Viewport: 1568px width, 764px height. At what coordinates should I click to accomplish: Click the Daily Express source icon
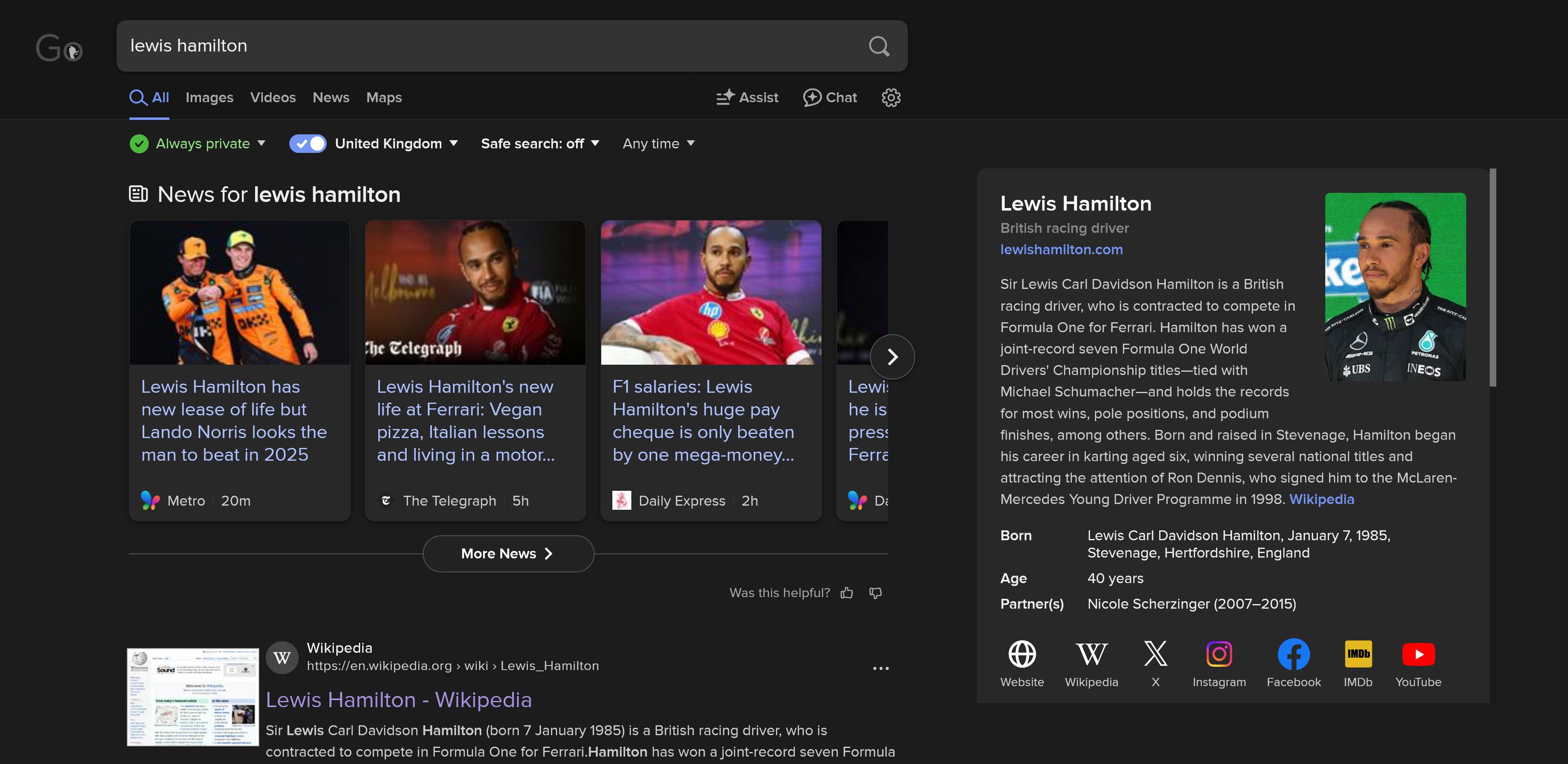(621, 500)
